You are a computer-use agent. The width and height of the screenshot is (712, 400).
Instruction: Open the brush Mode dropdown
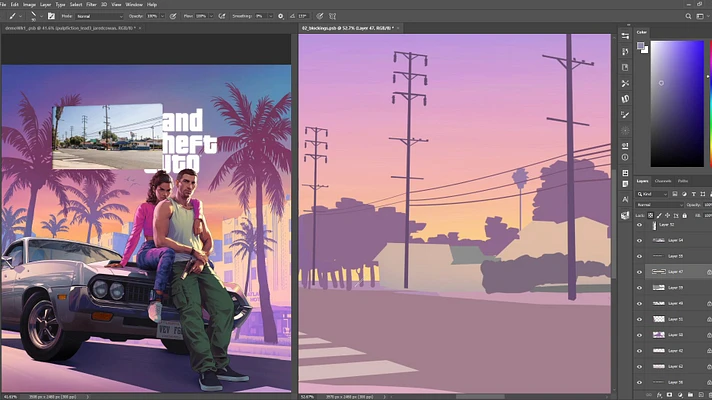pyautogui.click(x=99, y=16)
